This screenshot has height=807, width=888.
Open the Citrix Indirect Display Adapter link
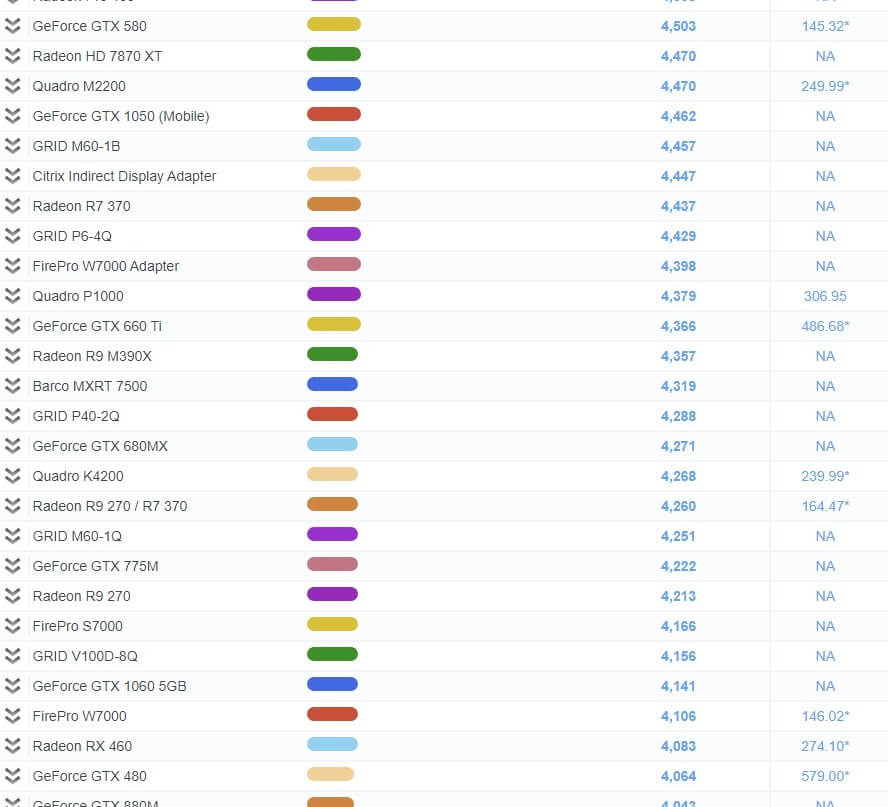pos(124,176)
